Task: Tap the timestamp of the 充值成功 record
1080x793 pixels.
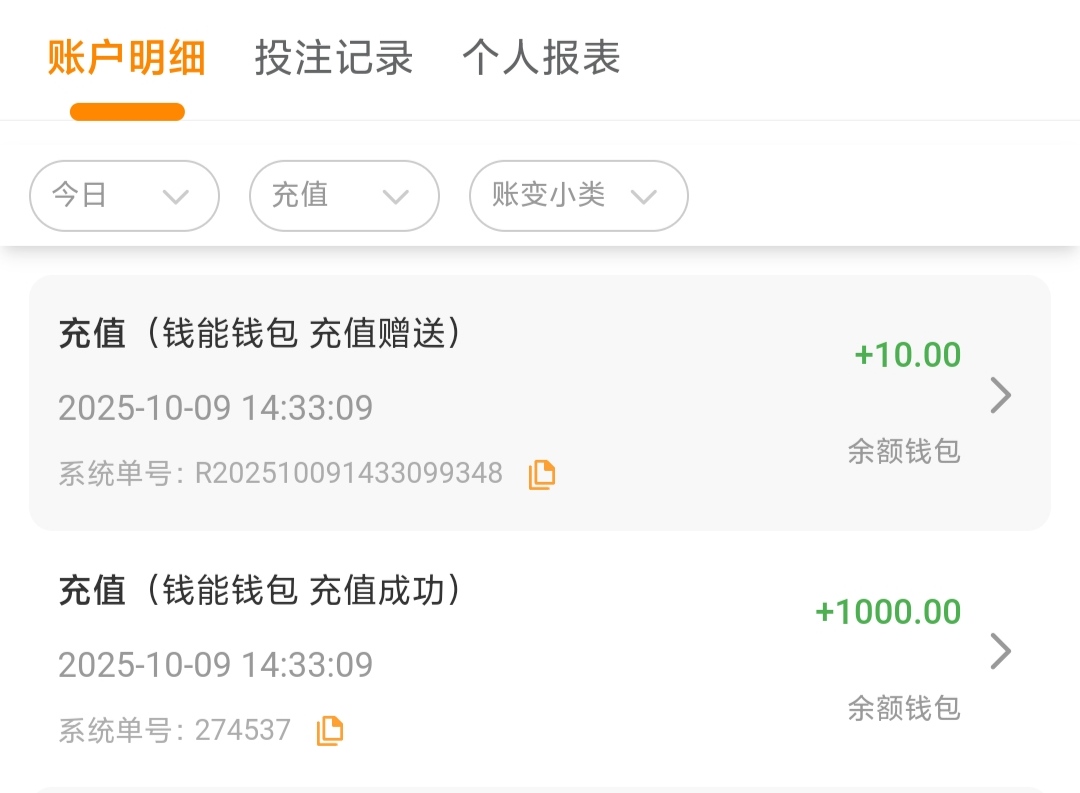Action: tap(215, 665)
